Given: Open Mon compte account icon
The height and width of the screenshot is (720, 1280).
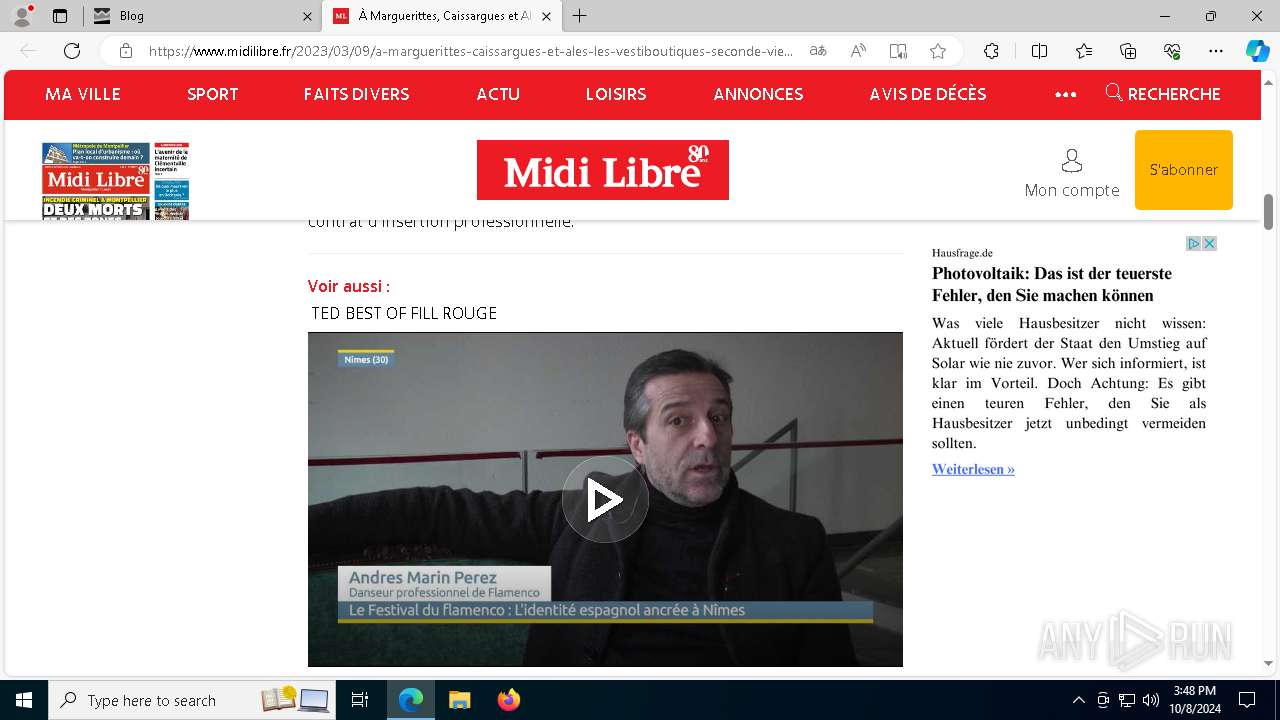Looking at the screenshot, I should coord(1072,173).
